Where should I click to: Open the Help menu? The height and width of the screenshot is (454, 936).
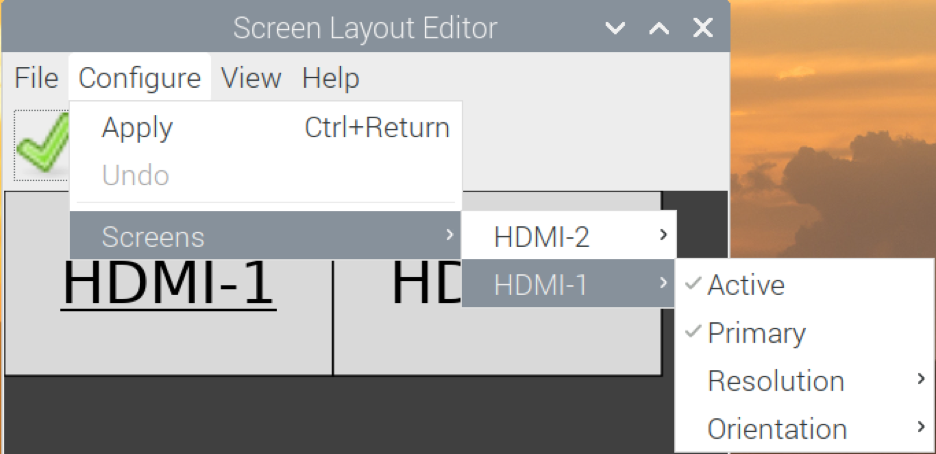[330, 78]
